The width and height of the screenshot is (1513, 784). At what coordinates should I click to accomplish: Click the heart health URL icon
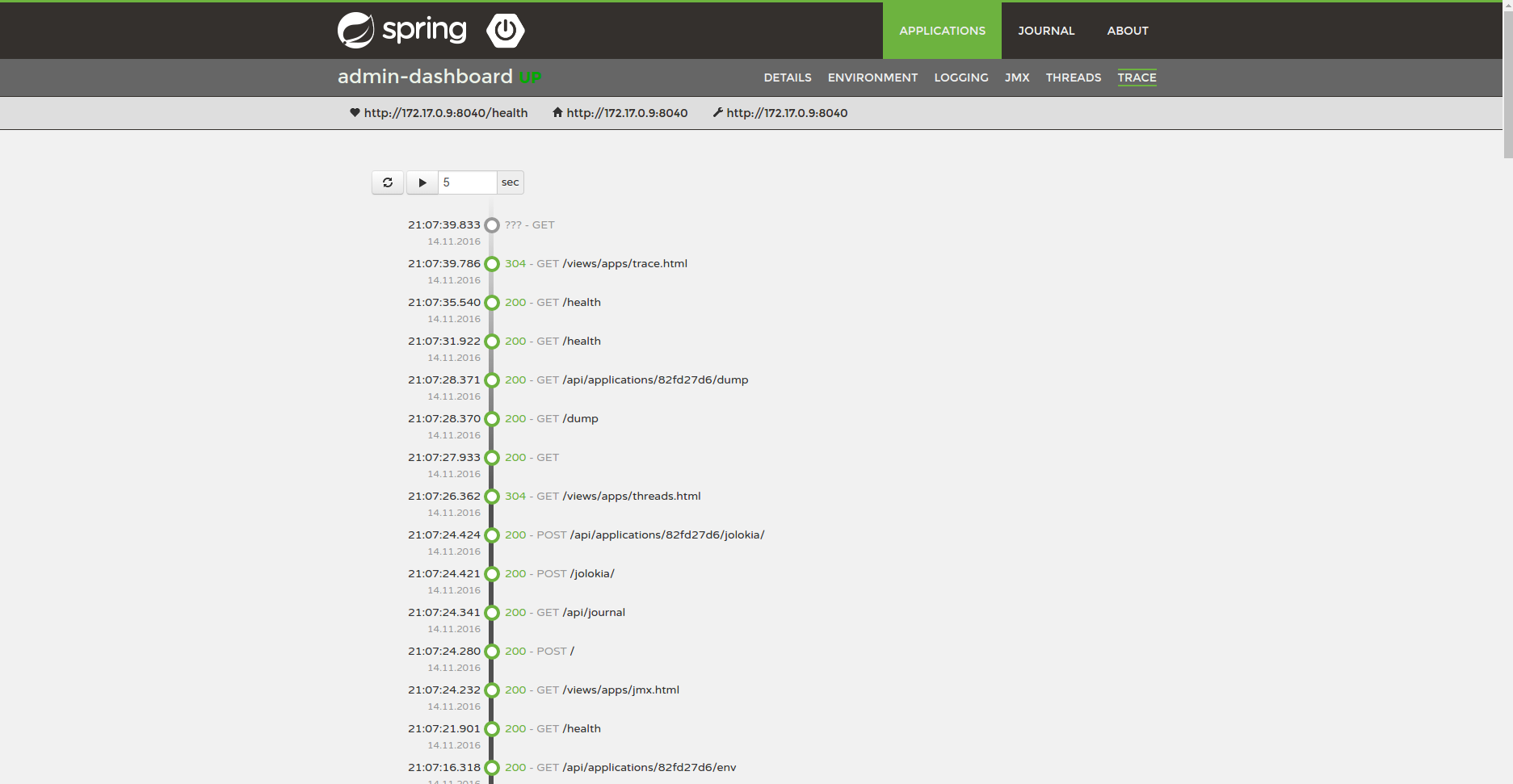point(355,113)
